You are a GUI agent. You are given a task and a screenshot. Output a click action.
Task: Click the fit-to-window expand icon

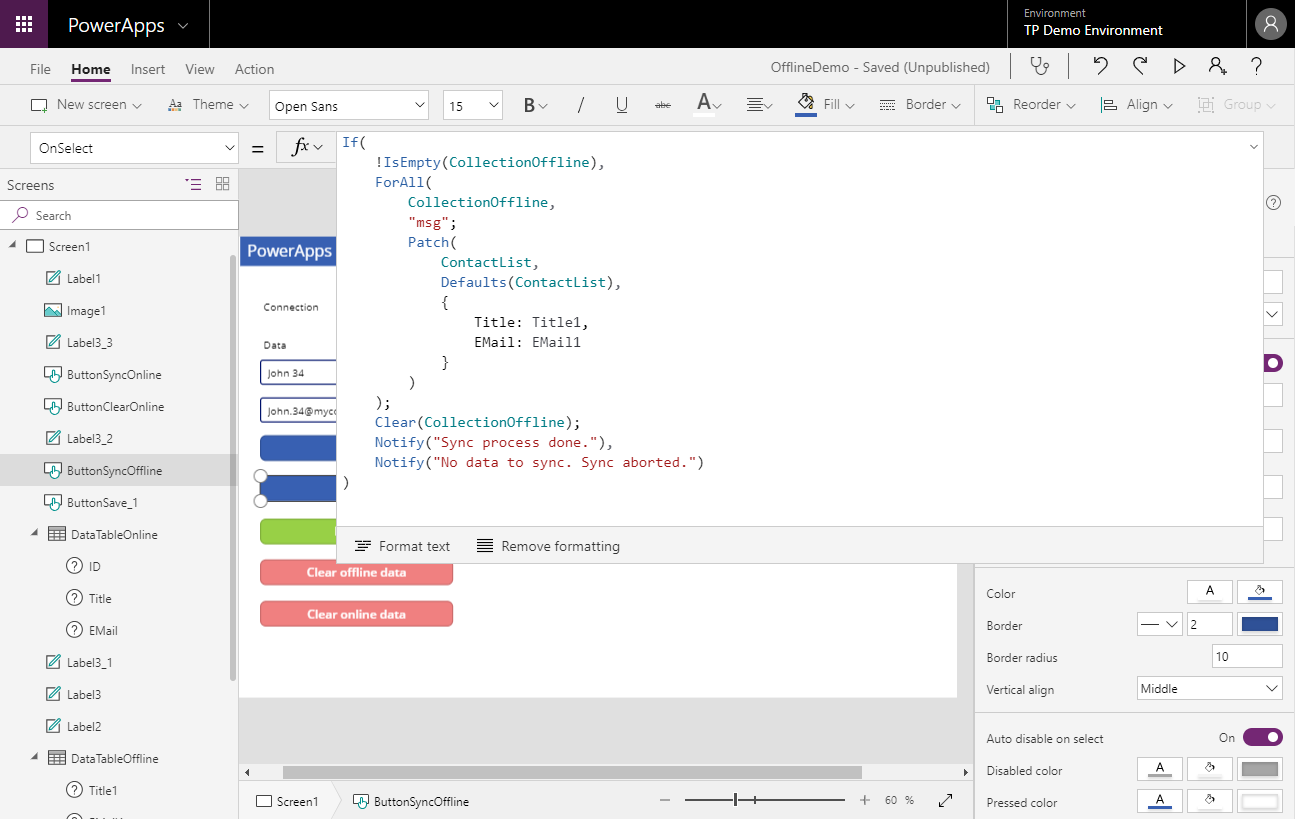coord(945,801)
